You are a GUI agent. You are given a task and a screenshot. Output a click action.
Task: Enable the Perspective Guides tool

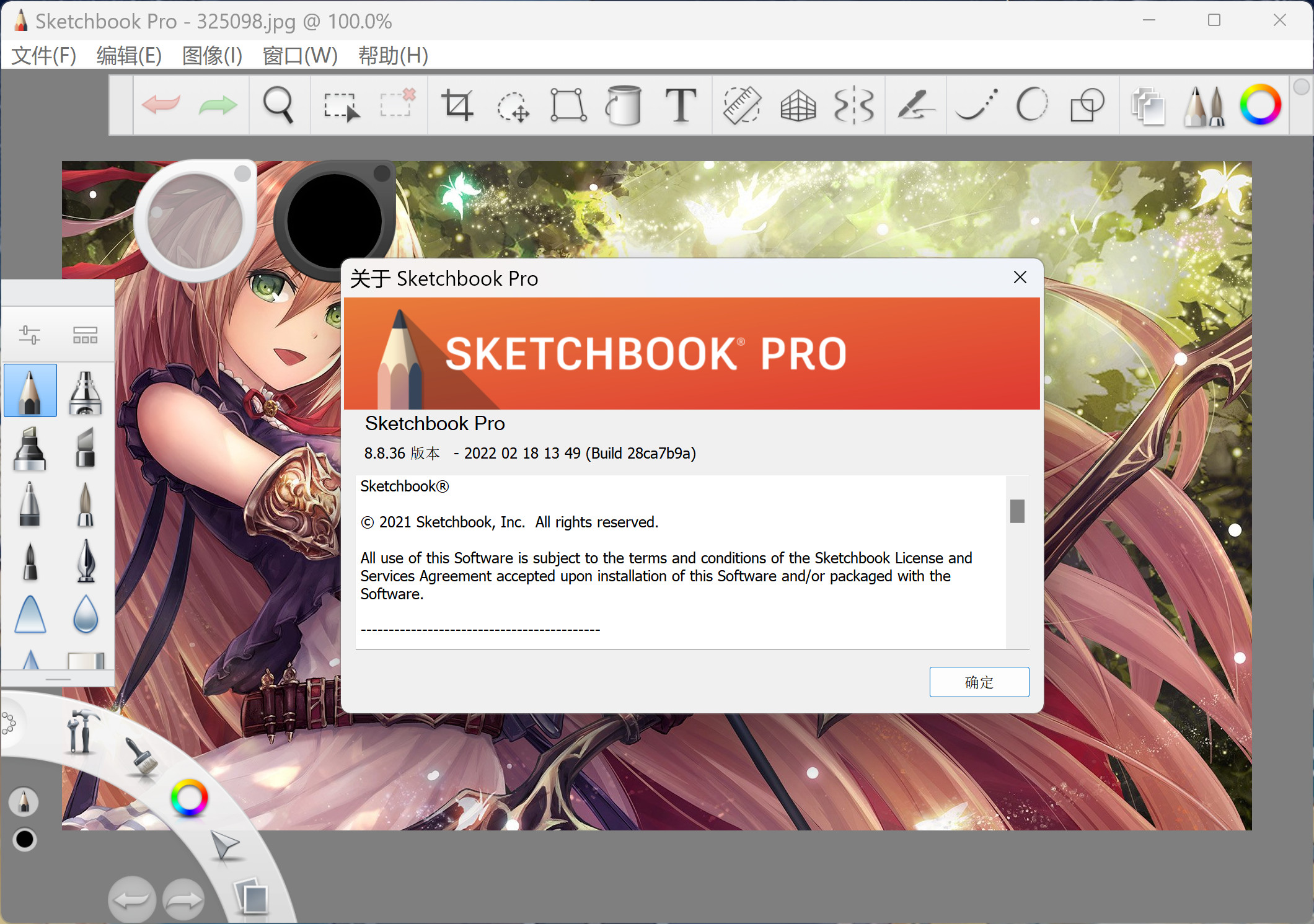point(798,106)
